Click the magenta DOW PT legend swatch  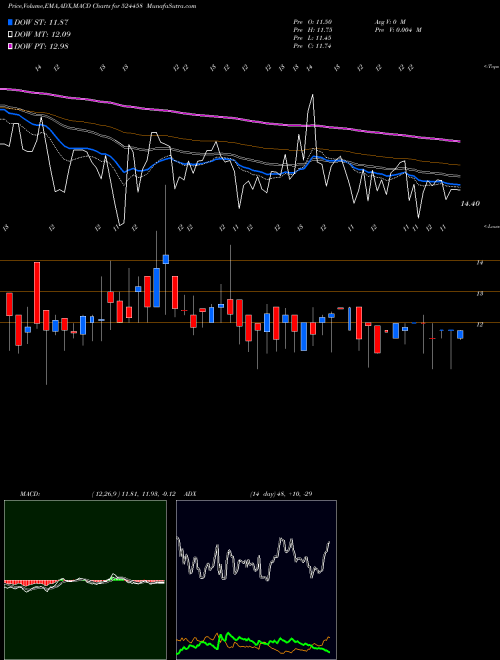pos(11,46)
